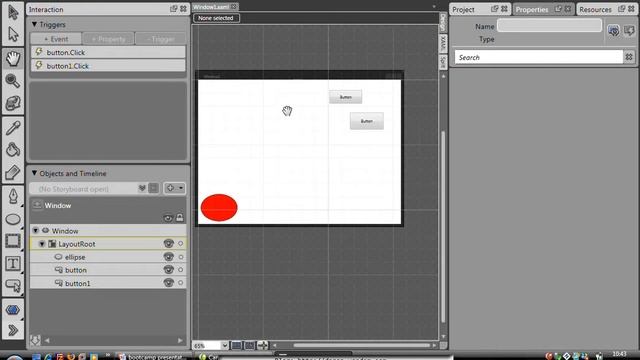
Task: Toggle snap grid visibility at canvas bottom
Action: (x=236, y=345)
